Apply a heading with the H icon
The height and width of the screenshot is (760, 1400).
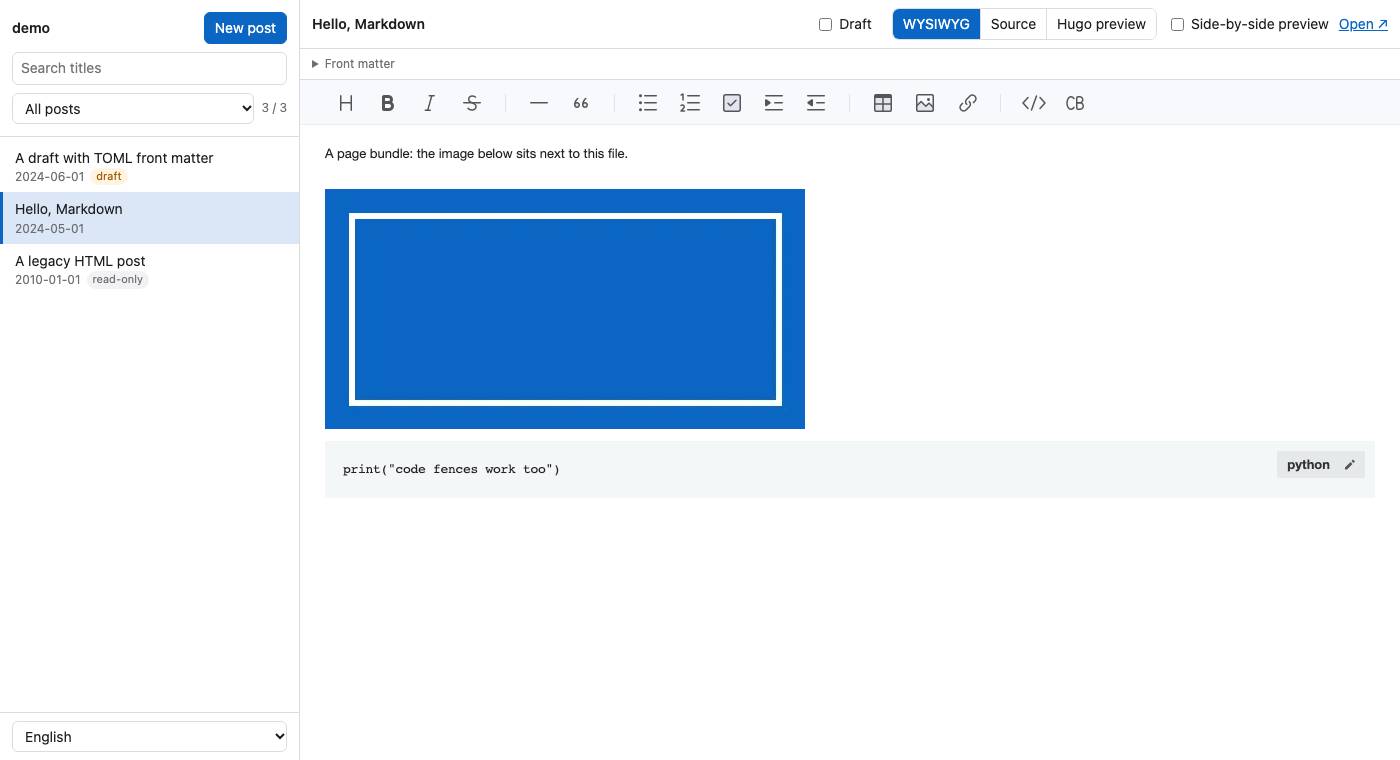pyautogui.click(x=346, y=103)
